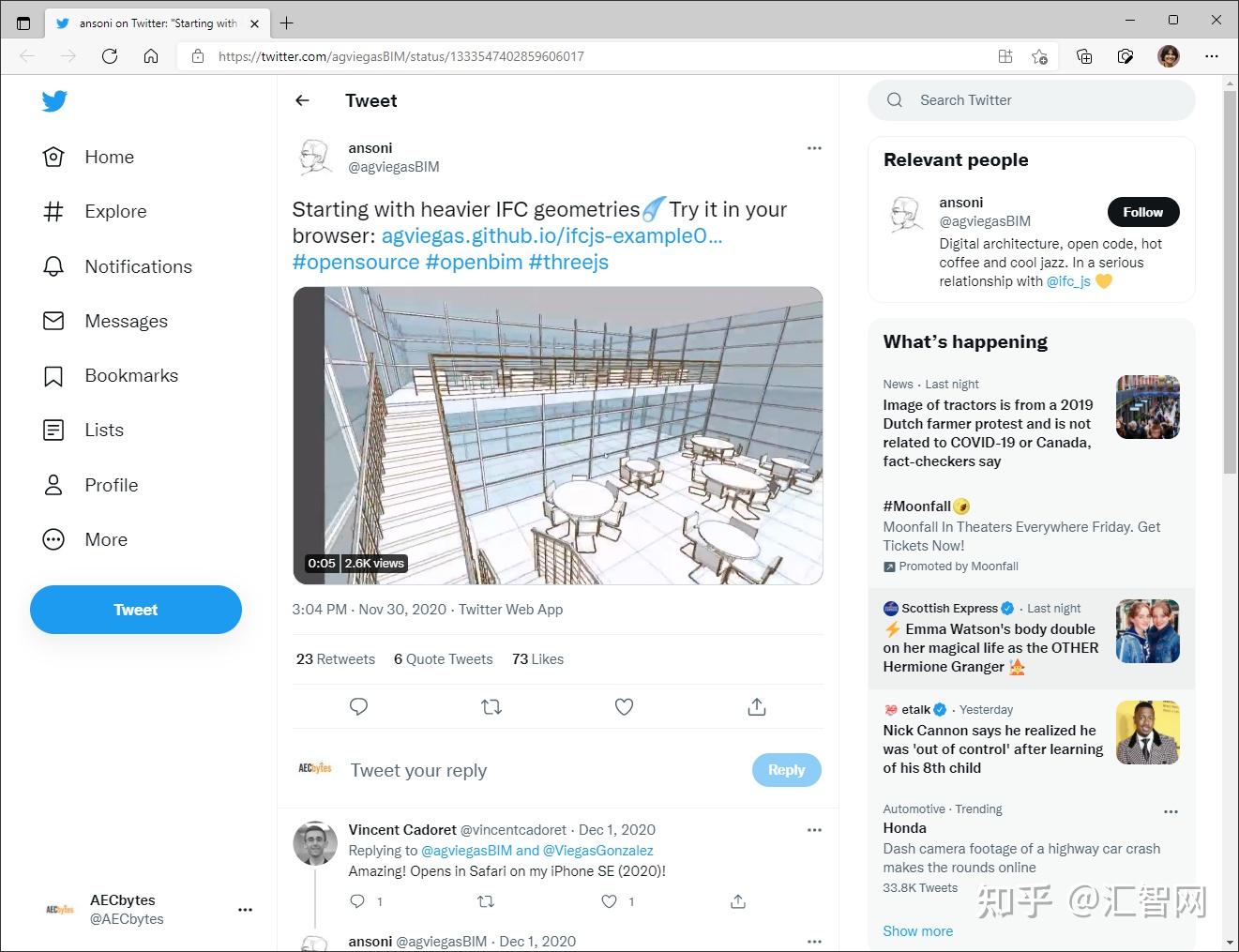Open the more options for ansoni's main tweet
The width and height of the screenshot is (1239, 952).
[814, 148]
